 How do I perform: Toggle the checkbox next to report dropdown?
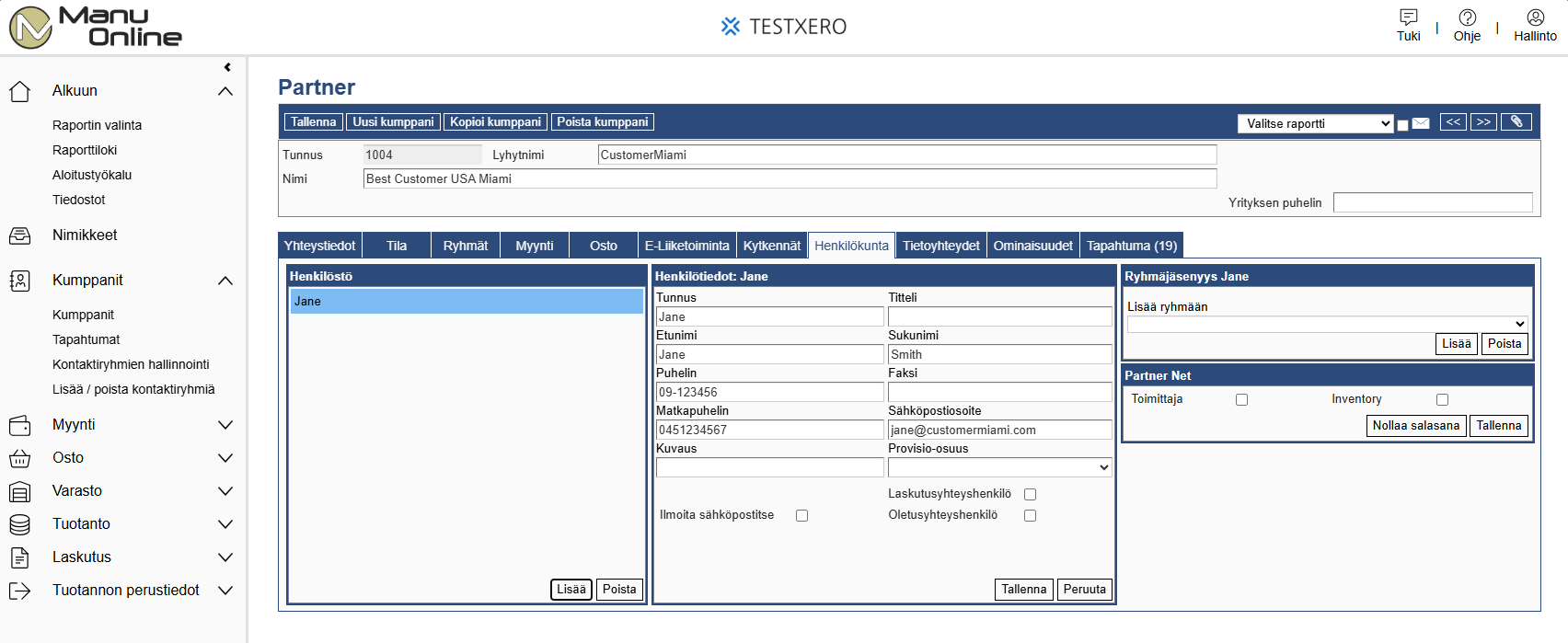click(x=1402, y=125)
